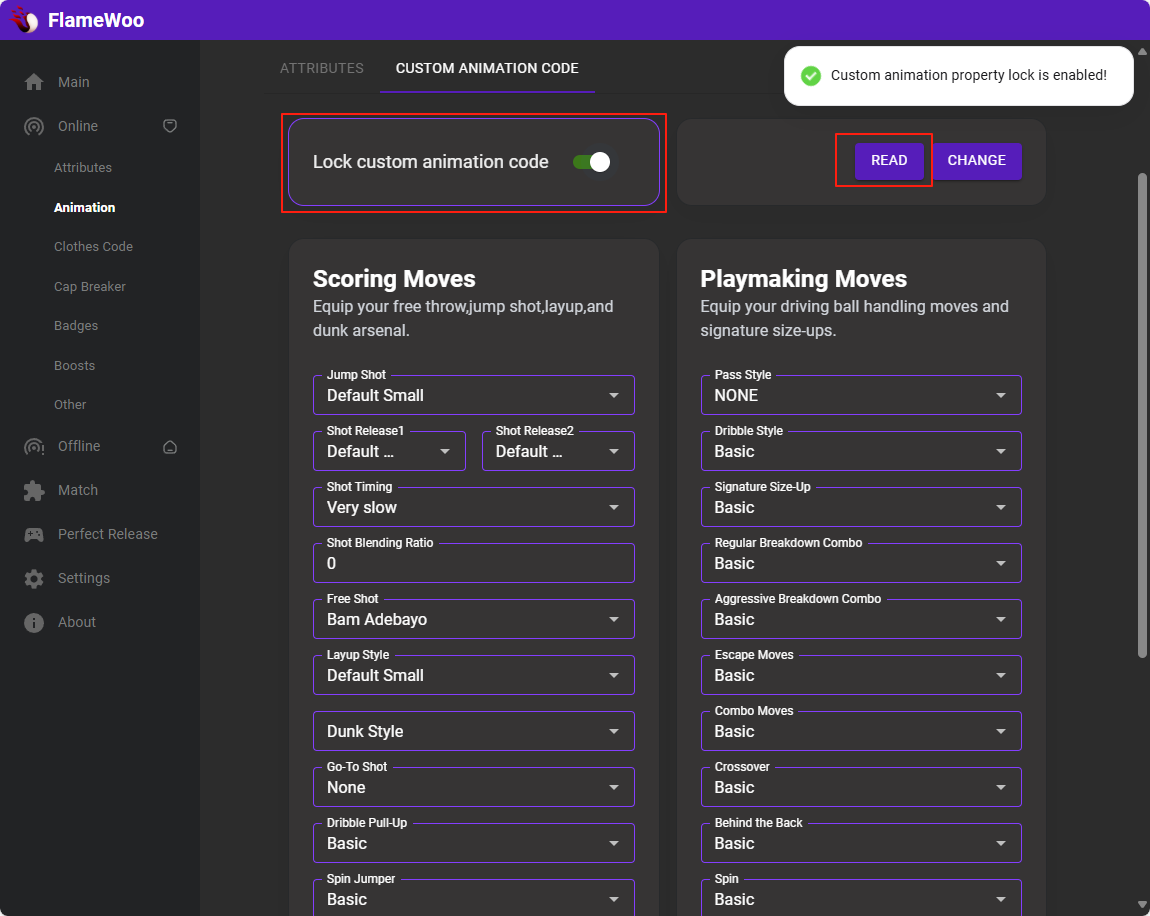1150x916 pixels.
Task: Expand the Dribble Style dropdown
Action: pos(861,451)
